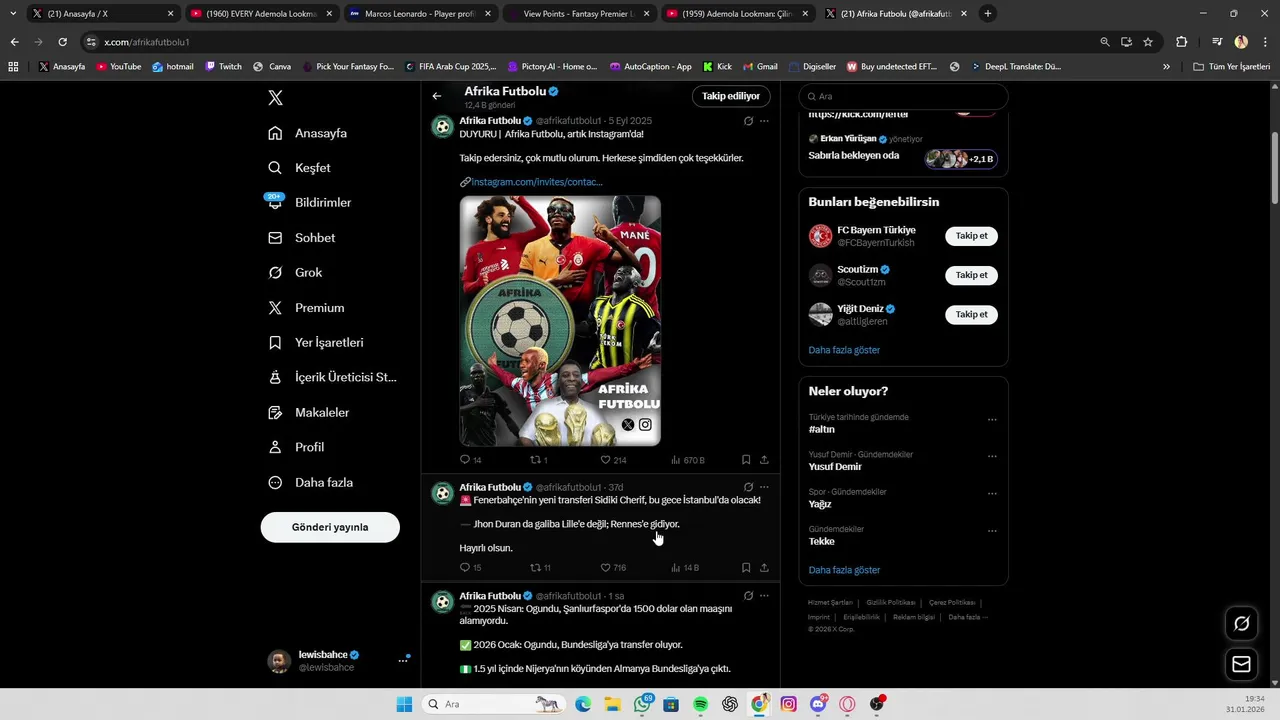Open WhatsApp from Windows taskbar
The width and height of the screenshot is (1280, 720).
(x=642, y=704)
